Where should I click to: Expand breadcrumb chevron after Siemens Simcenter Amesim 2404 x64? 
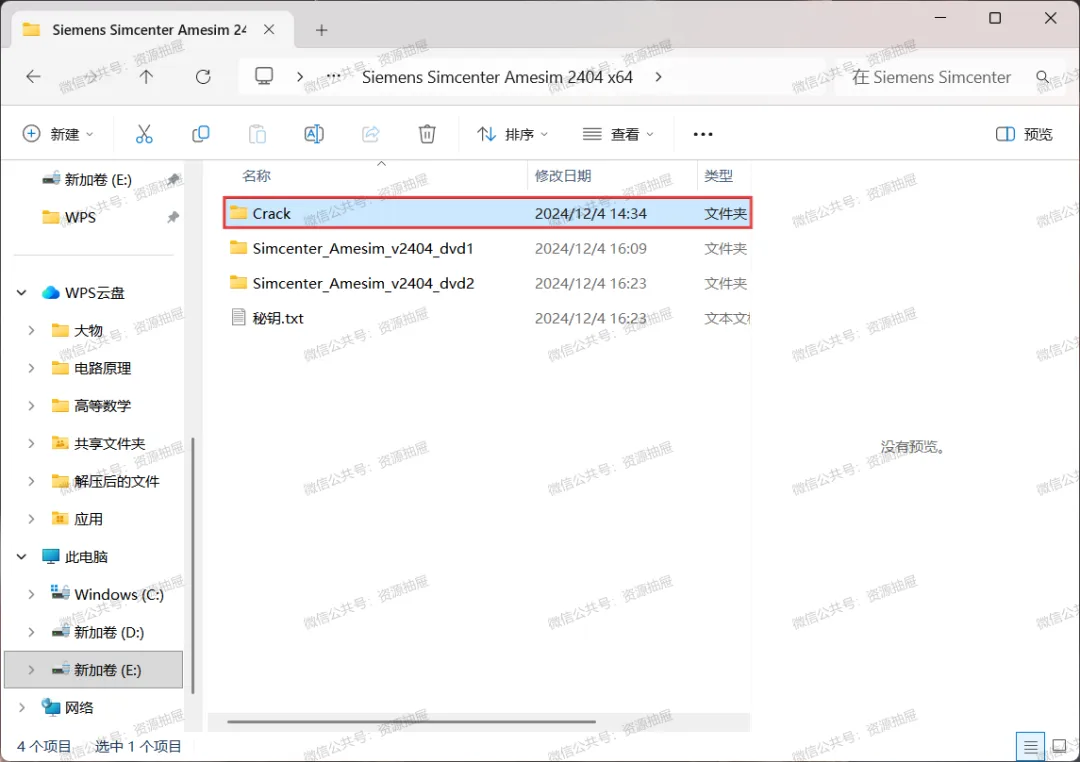pyautogui.click(x=658, y=76)
